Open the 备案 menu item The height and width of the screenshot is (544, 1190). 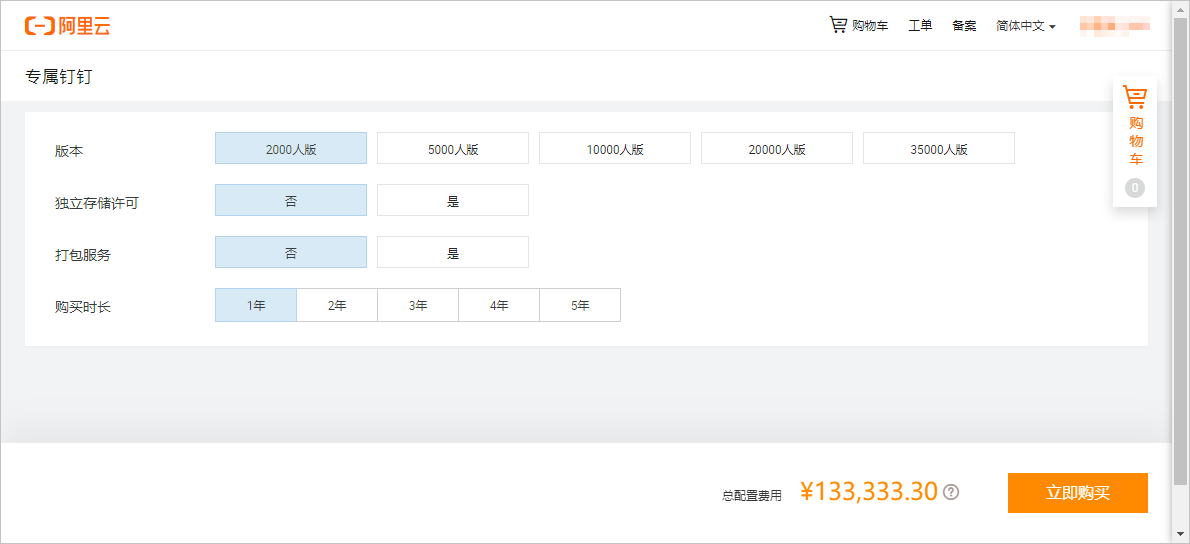[964, 26]
